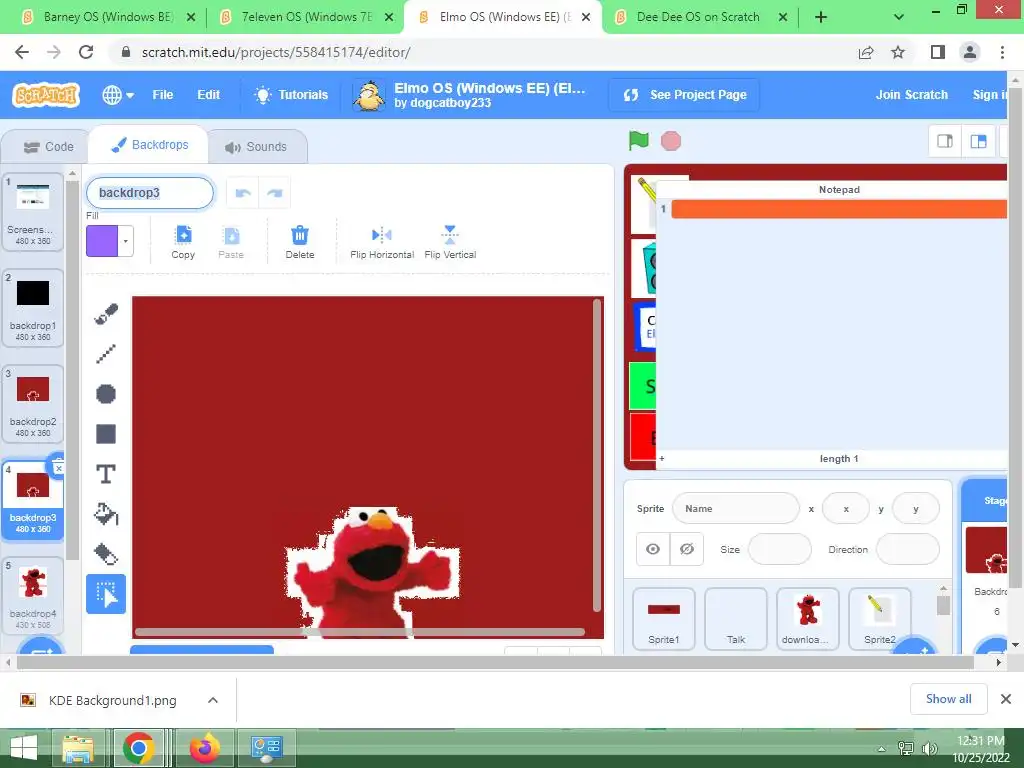
Task: Redo the paint edit
Action: [274, 193]
